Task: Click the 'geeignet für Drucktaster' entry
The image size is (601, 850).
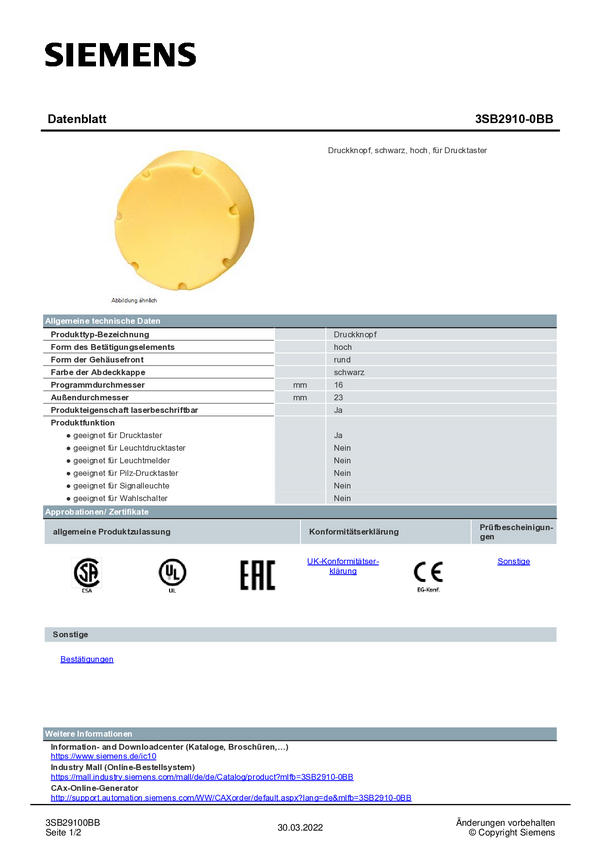Action: (118, 435)
